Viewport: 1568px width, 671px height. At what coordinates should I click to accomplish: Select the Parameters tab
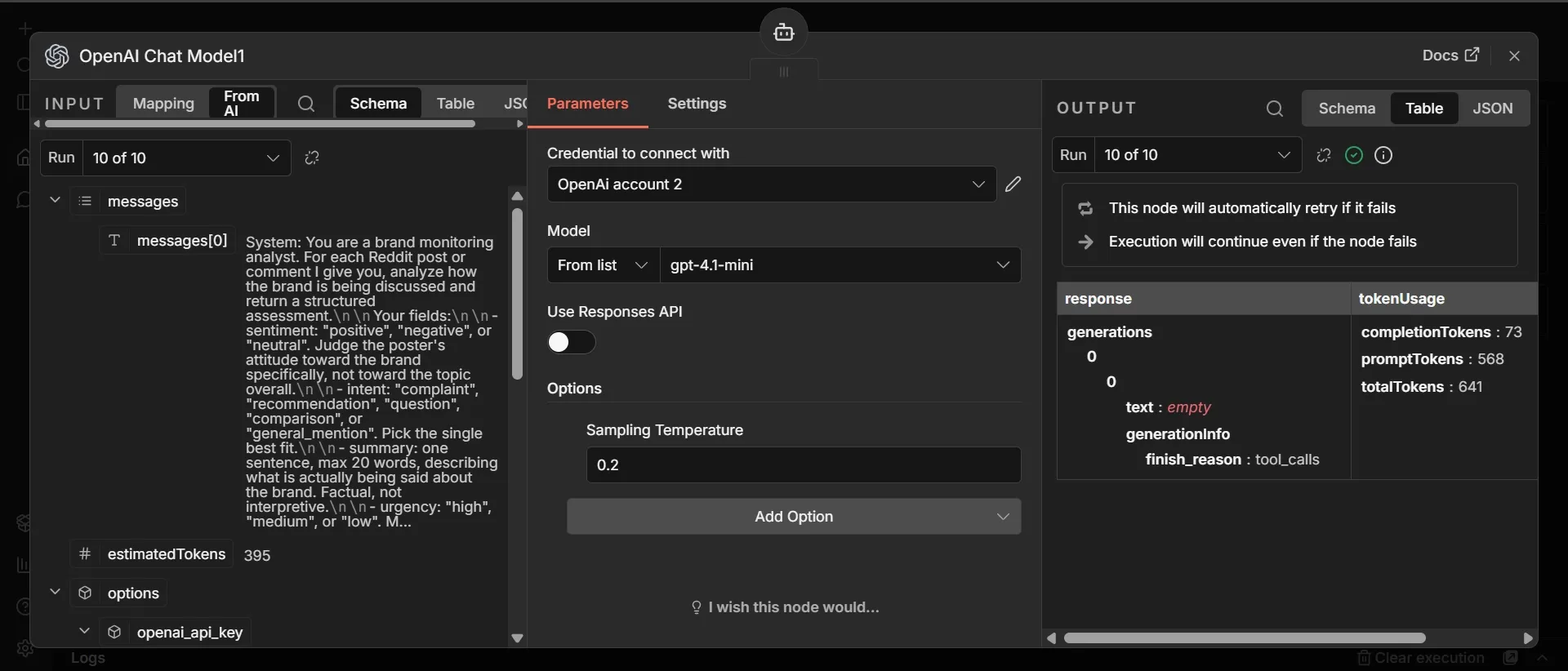(x=588, y=104)
